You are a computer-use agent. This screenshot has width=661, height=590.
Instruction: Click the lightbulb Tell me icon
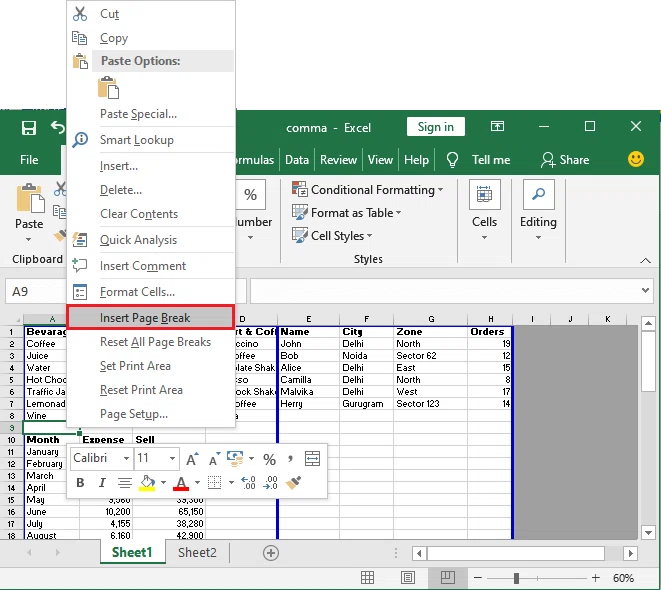452,160
